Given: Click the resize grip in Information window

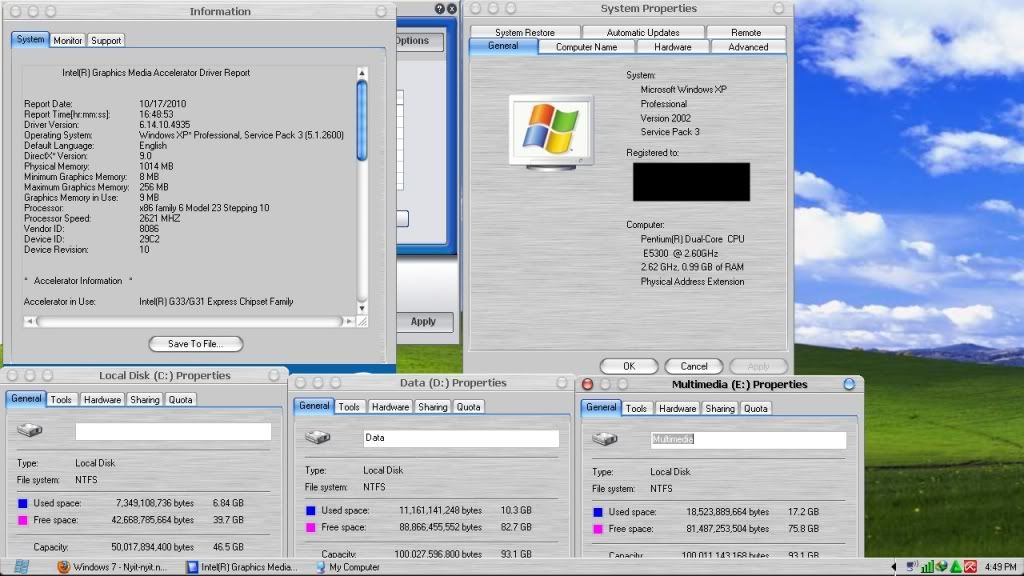Looking at the screenshot, I should (x=362, y=321).
